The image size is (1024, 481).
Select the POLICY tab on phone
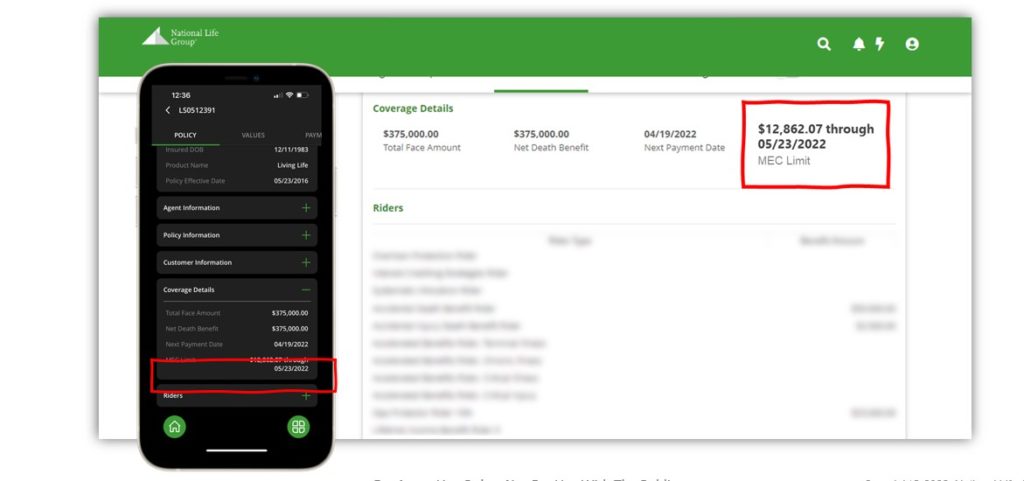(x=185, y=134)
